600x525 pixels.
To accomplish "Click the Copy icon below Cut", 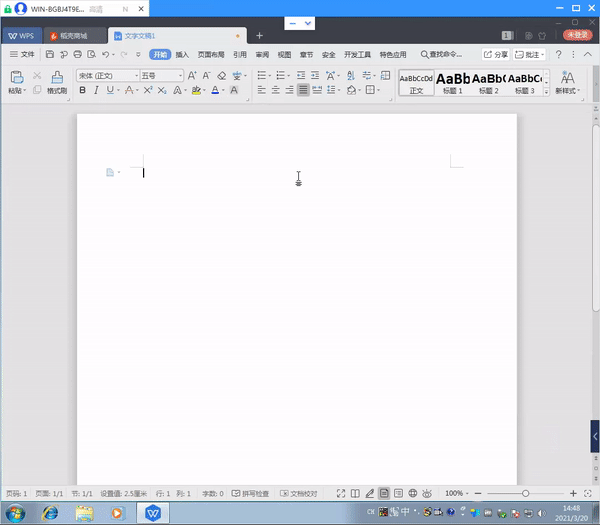I will [37, 90].
